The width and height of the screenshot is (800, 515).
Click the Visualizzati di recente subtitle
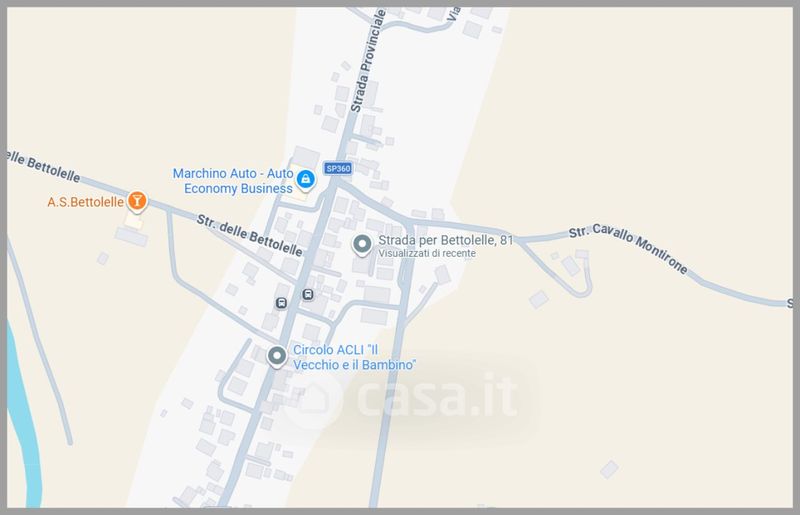click(427, 253)
